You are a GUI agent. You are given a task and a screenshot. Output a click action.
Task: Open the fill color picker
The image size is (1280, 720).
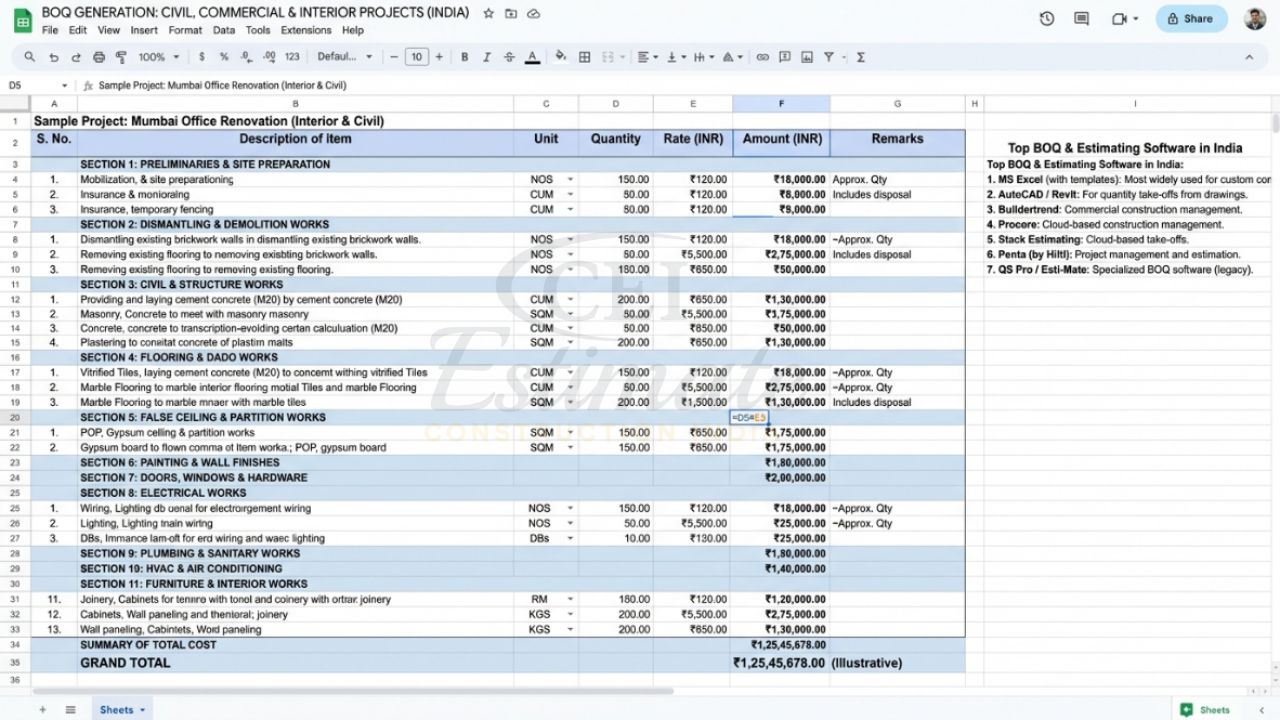(x=561, y=57)
